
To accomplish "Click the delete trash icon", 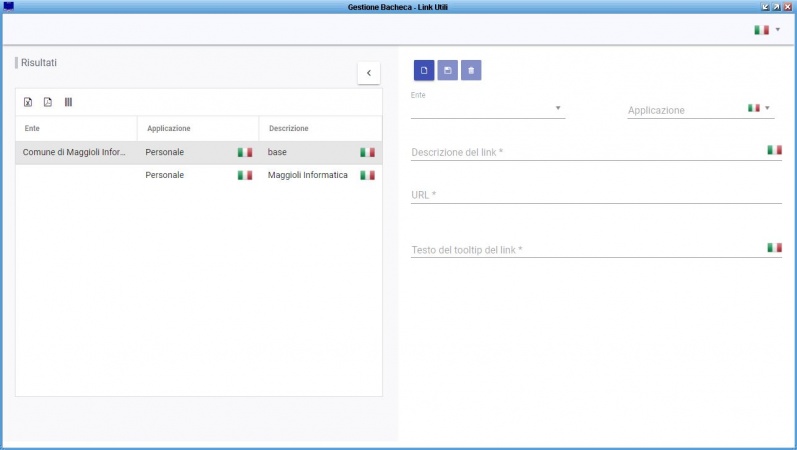I will pos(471,71).
